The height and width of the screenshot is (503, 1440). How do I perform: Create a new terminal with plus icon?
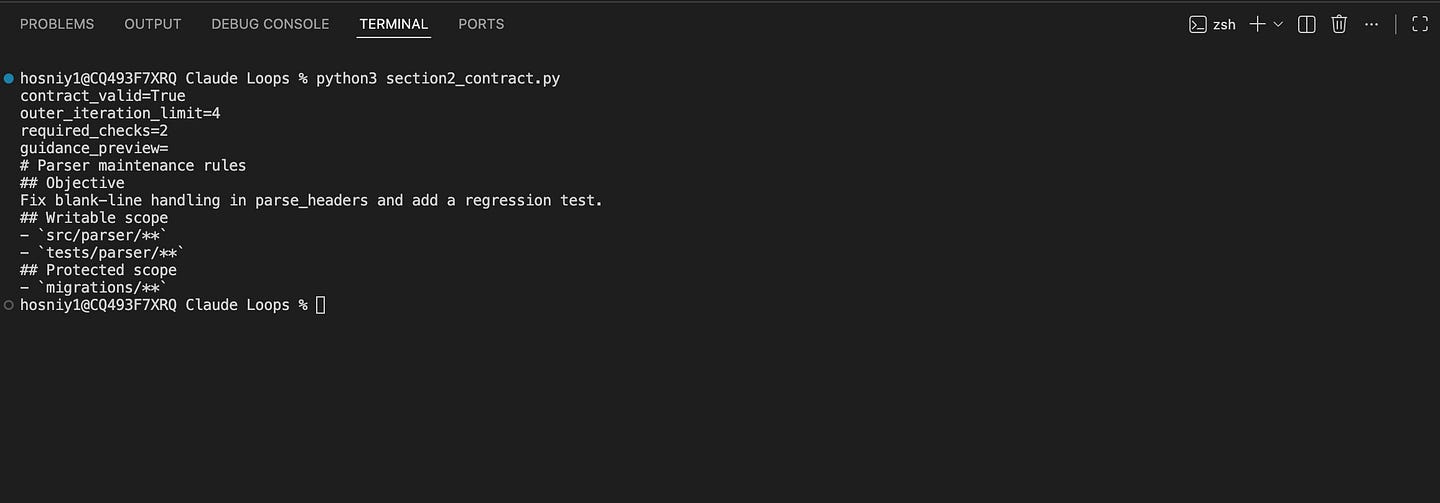[1258, 24]
